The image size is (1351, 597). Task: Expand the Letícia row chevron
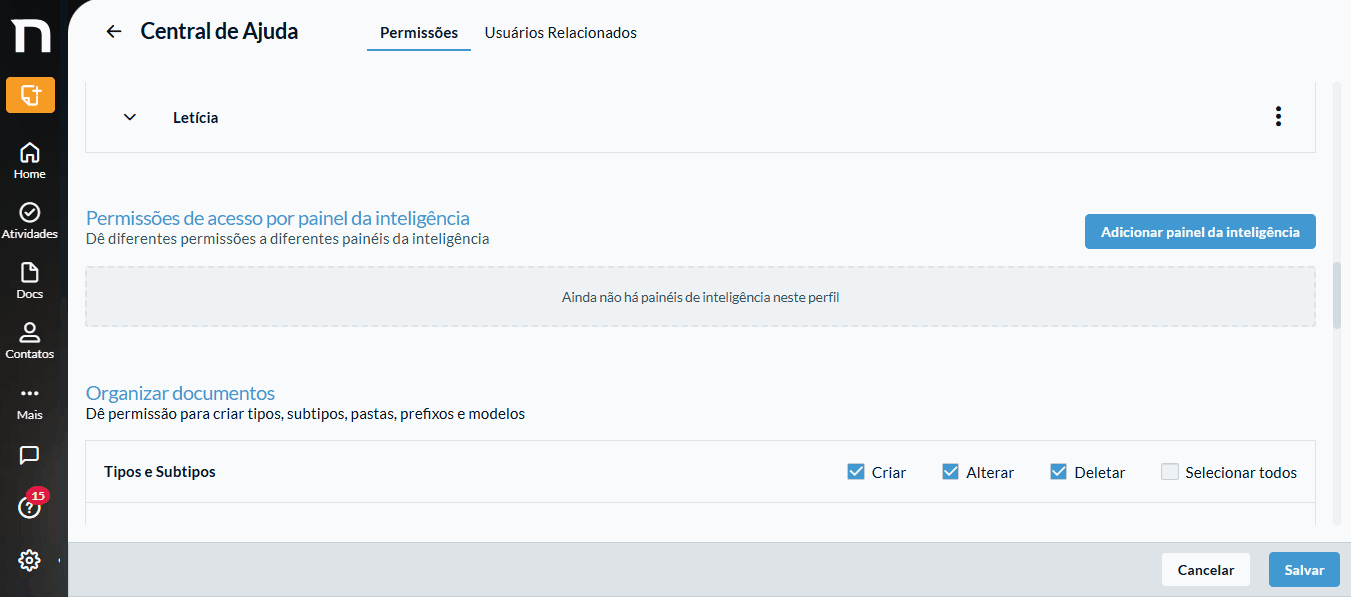pyautogui.click(x=129, y=117)
